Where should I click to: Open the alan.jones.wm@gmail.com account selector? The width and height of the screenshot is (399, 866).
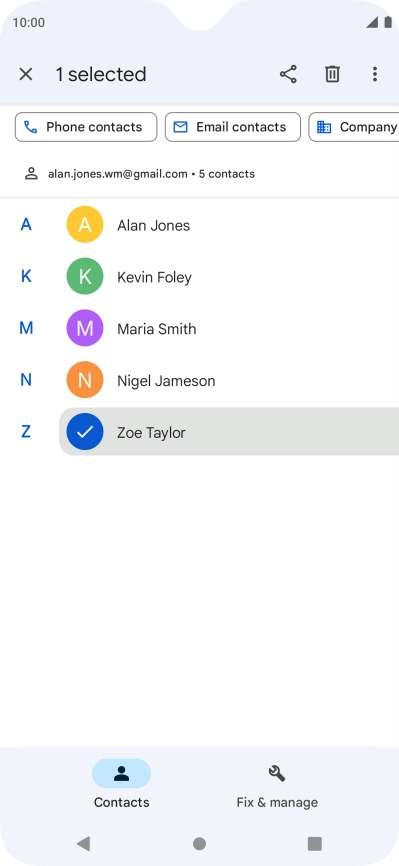click(139, 174)
